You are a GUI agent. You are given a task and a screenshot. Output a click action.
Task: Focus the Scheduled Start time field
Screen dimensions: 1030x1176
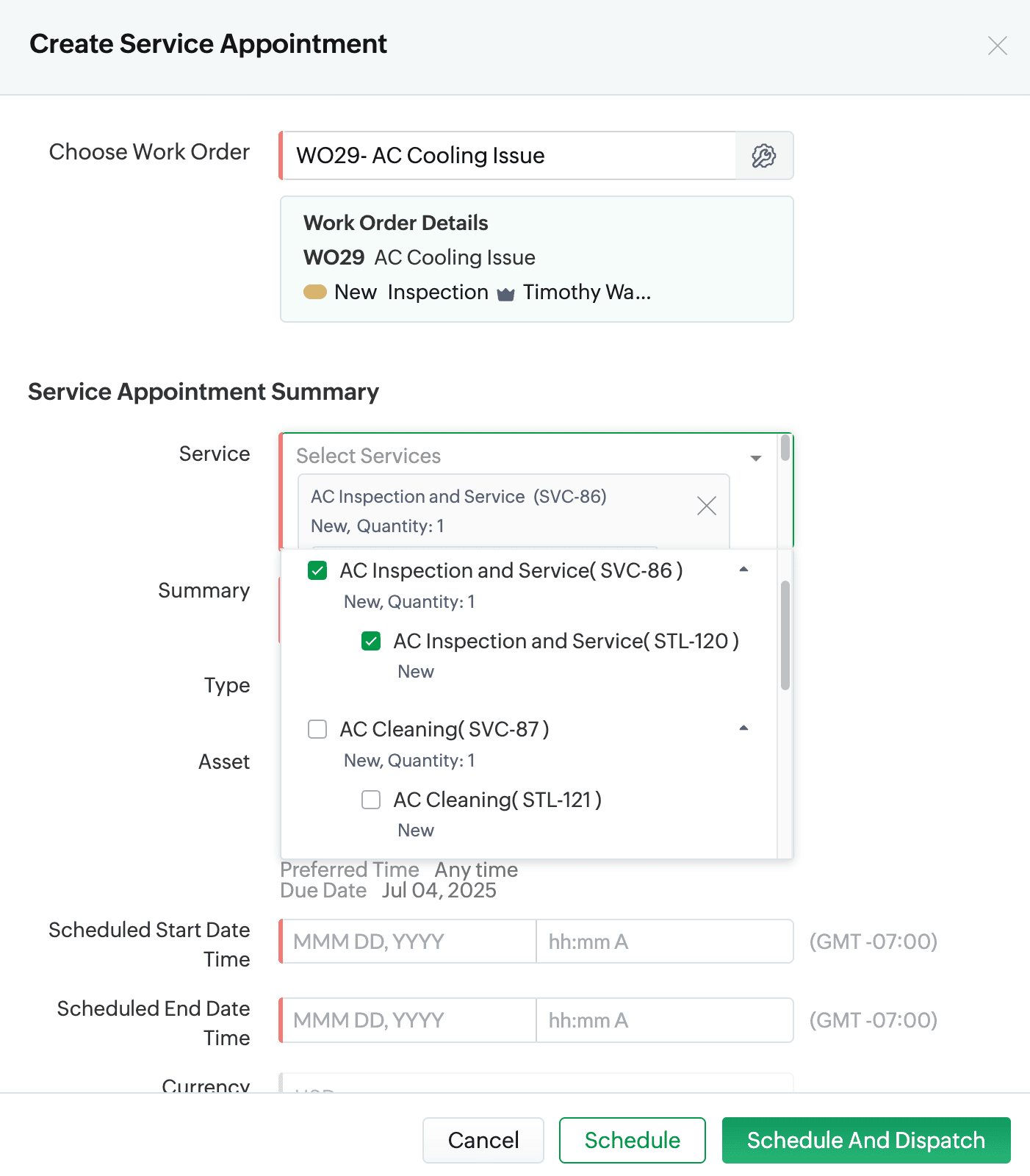click(664, 942)
